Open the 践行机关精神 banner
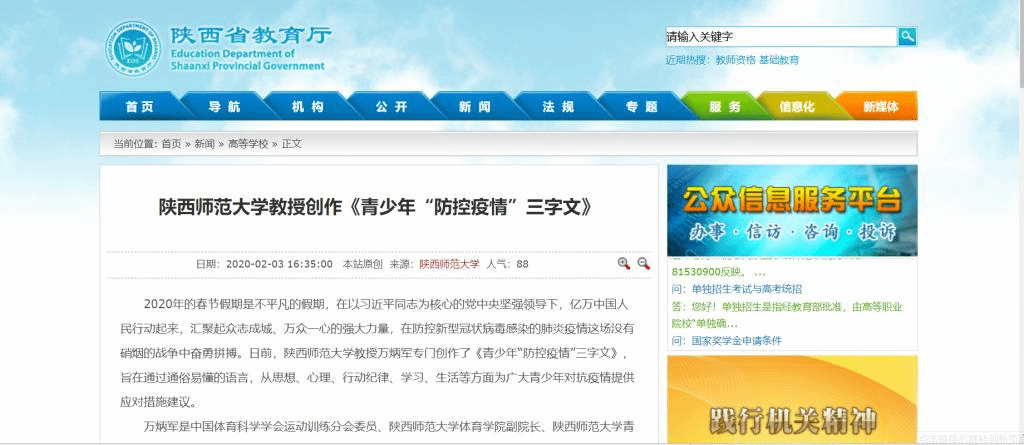The image size is (1024, 445). click(792, 400)
